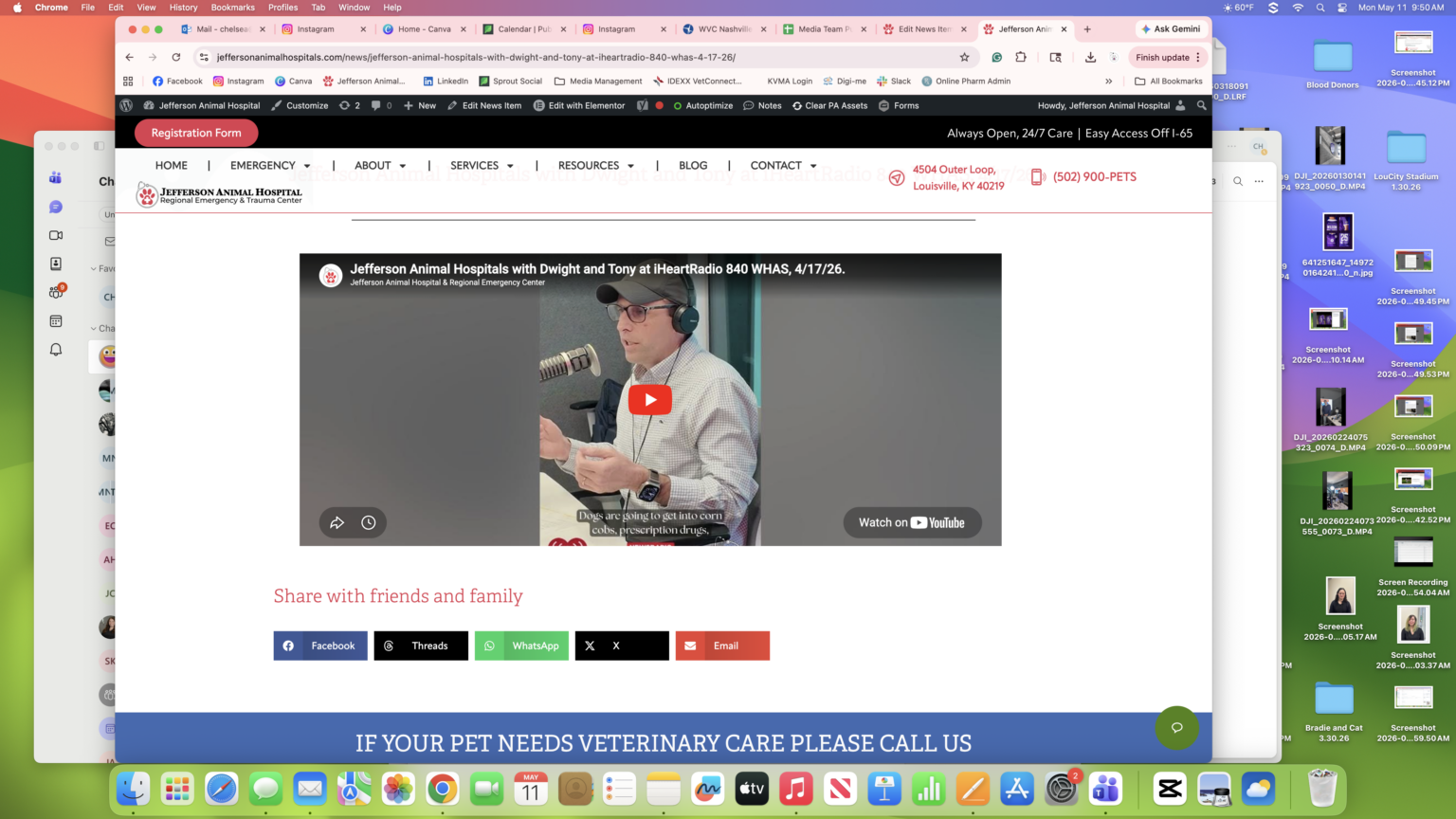The height and width of the screenshot is (819, 1456).
Task: Open Microsoft Teams from the Dock
Action: click(x=1105, y=789)
